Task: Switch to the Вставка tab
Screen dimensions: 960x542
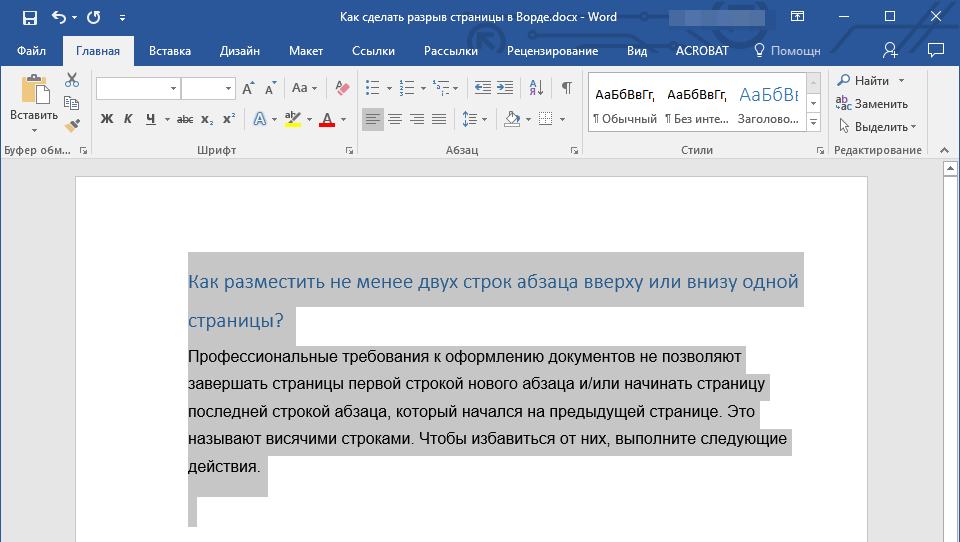Action: click(x=170, y=51)
